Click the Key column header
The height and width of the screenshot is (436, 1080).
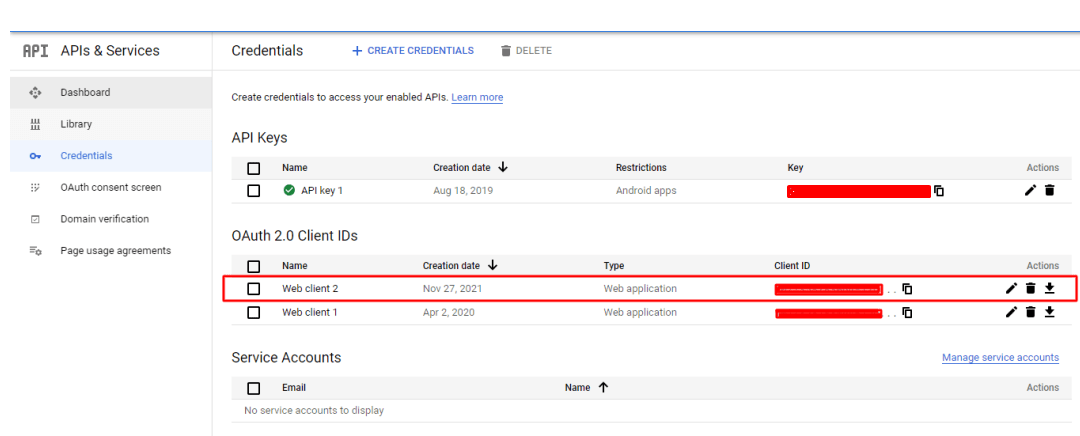(x=795, y=167)
